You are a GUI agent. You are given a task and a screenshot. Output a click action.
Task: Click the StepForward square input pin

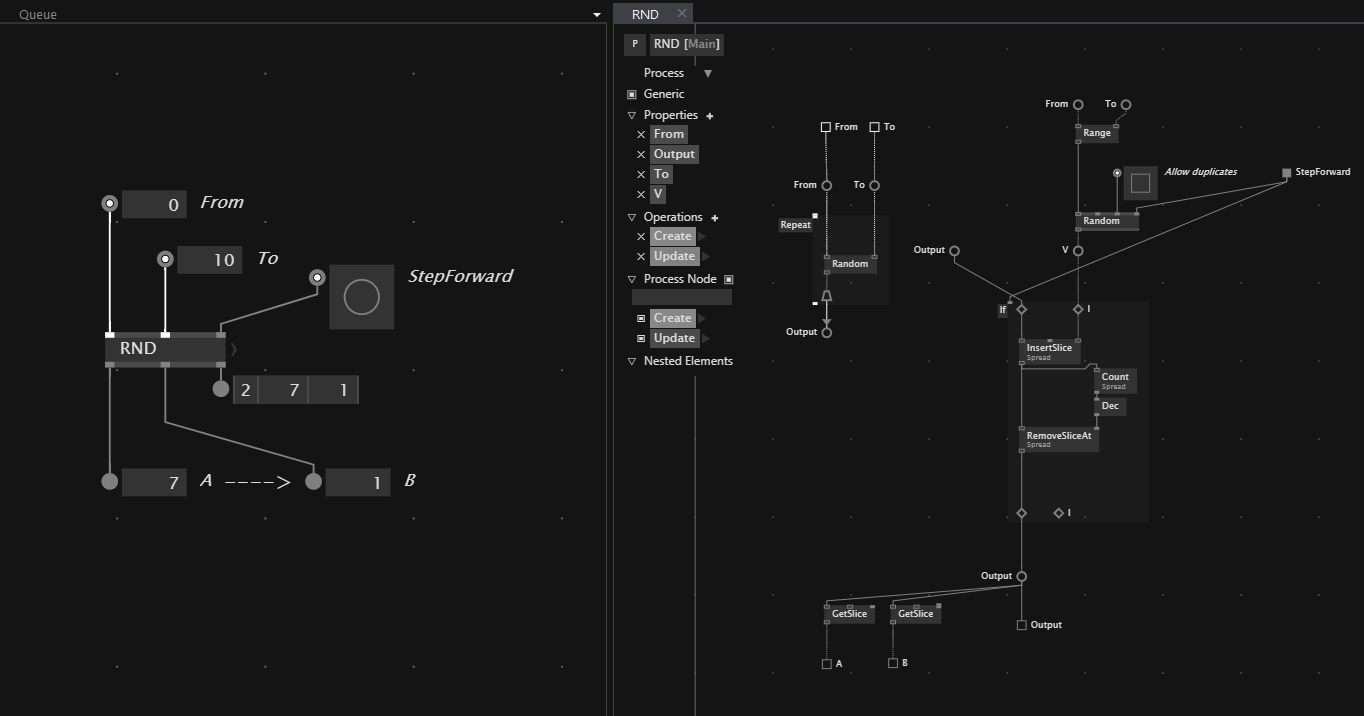tap(1286, 173)
